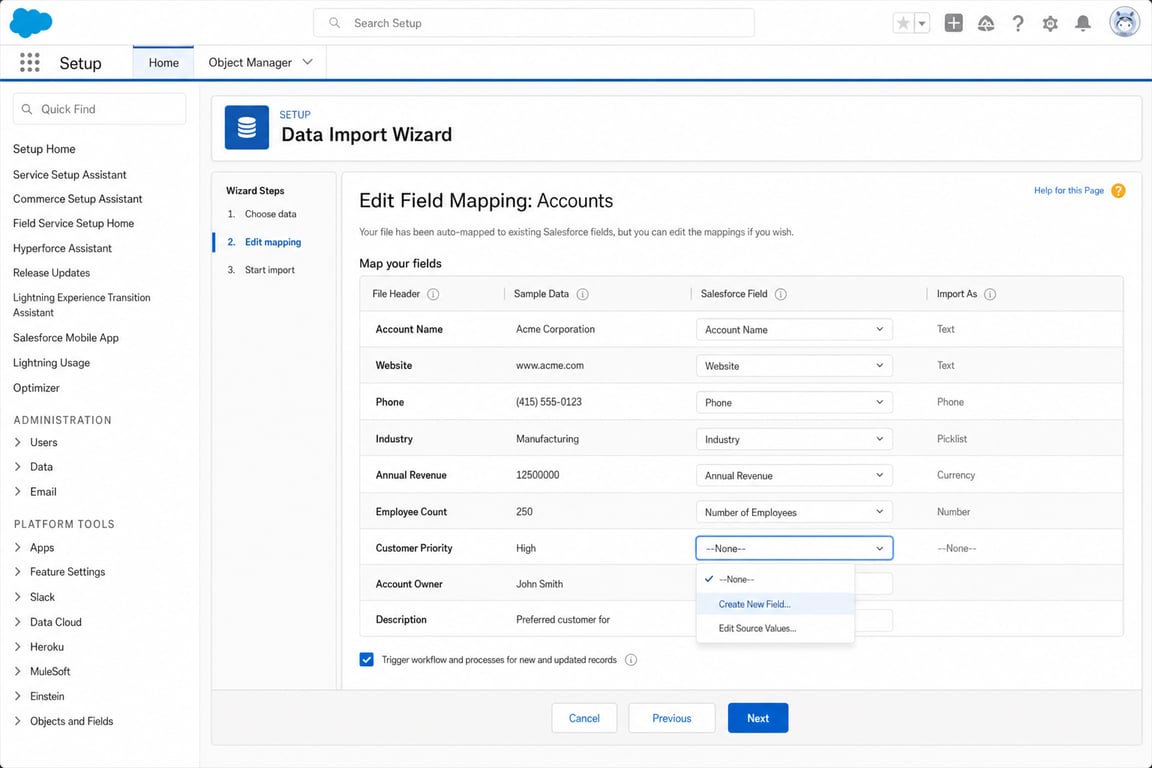Open Setup Home in sidebar
Image resolution: width=1152 pixels, height=768 pixels.
(x=44, y=149)
